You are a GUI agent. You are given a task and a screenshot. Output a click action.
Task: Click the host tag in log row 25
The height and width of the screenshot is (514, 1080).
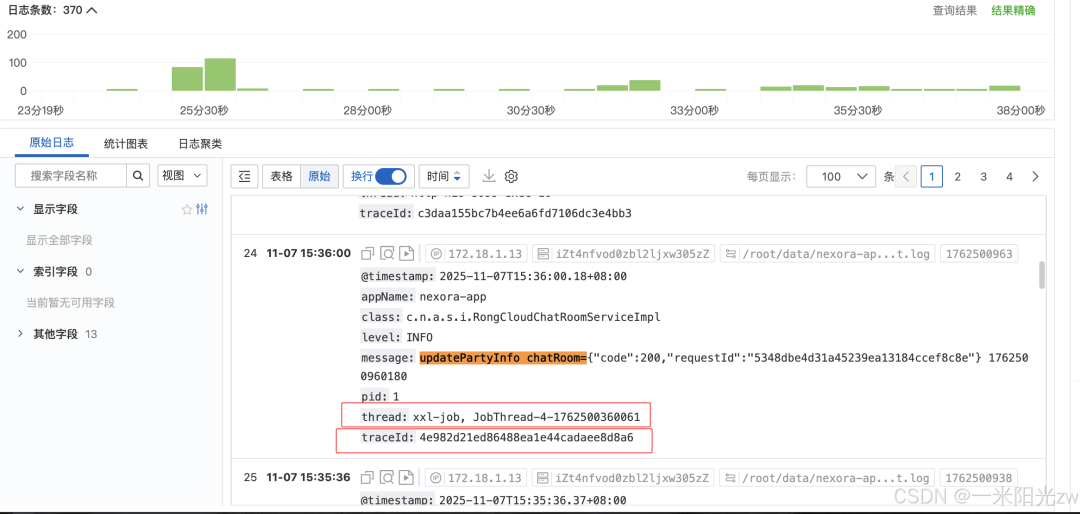(x=623, y=477)
